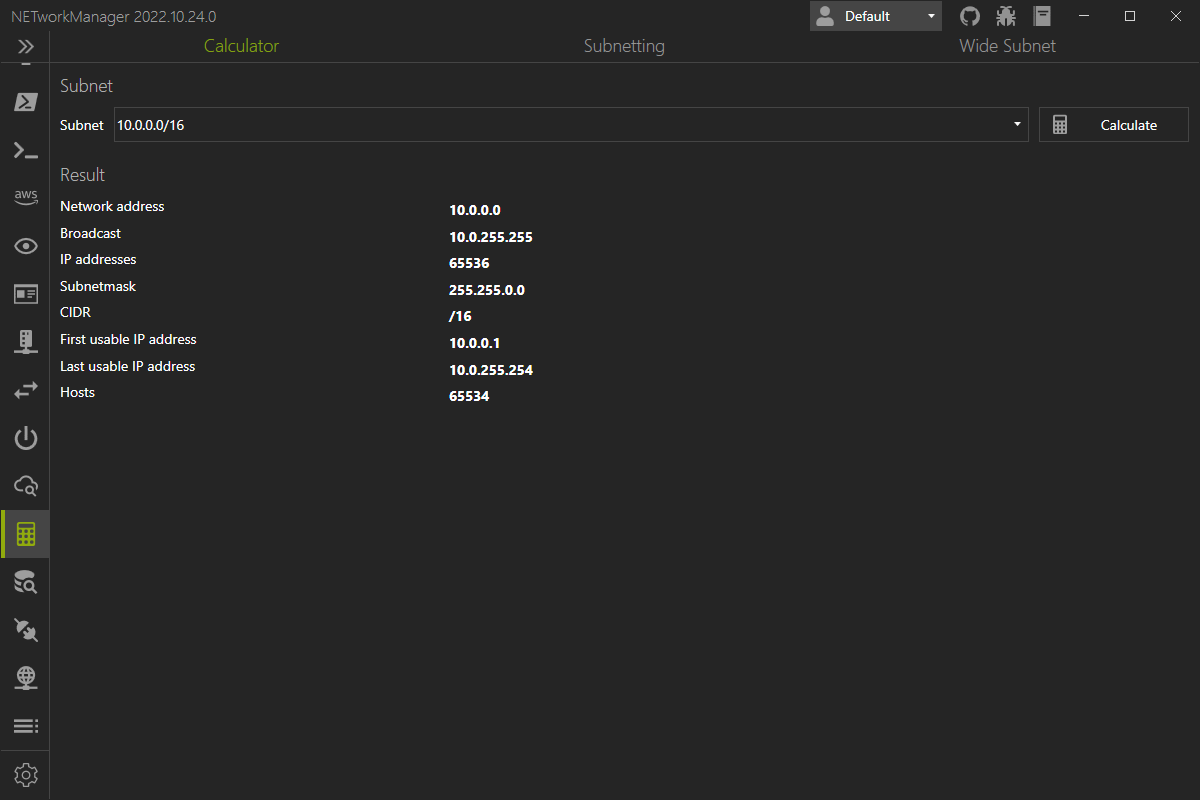The width and height of the screenshot is (1200, 800).
Task: Select the first usable IP 10.0.0.1
Action: [x=475, y=343]
